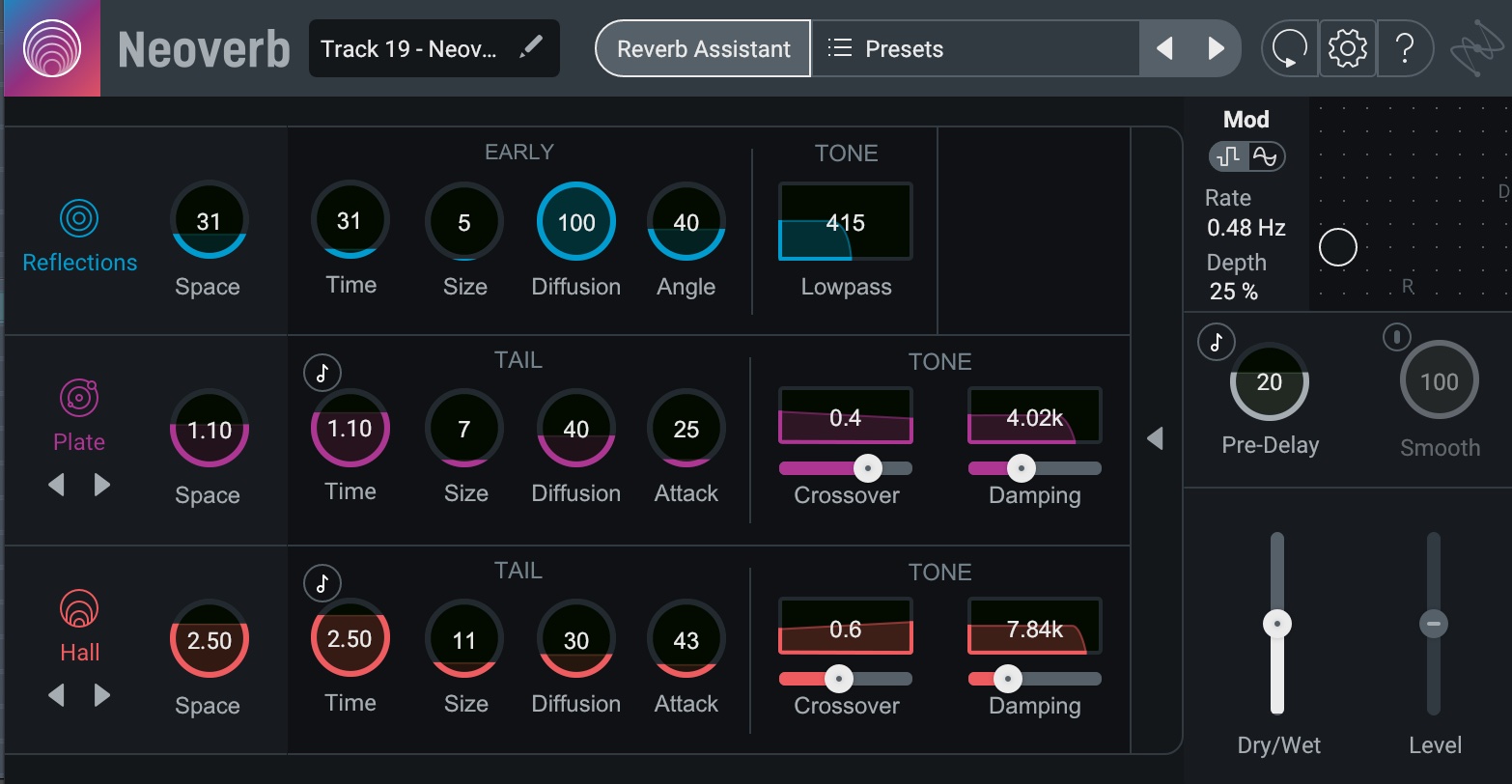Enable Pre-Delay tempo sync note button
The width and height of the screenshot is (1512, 784).
click(x=1217, y=342)
